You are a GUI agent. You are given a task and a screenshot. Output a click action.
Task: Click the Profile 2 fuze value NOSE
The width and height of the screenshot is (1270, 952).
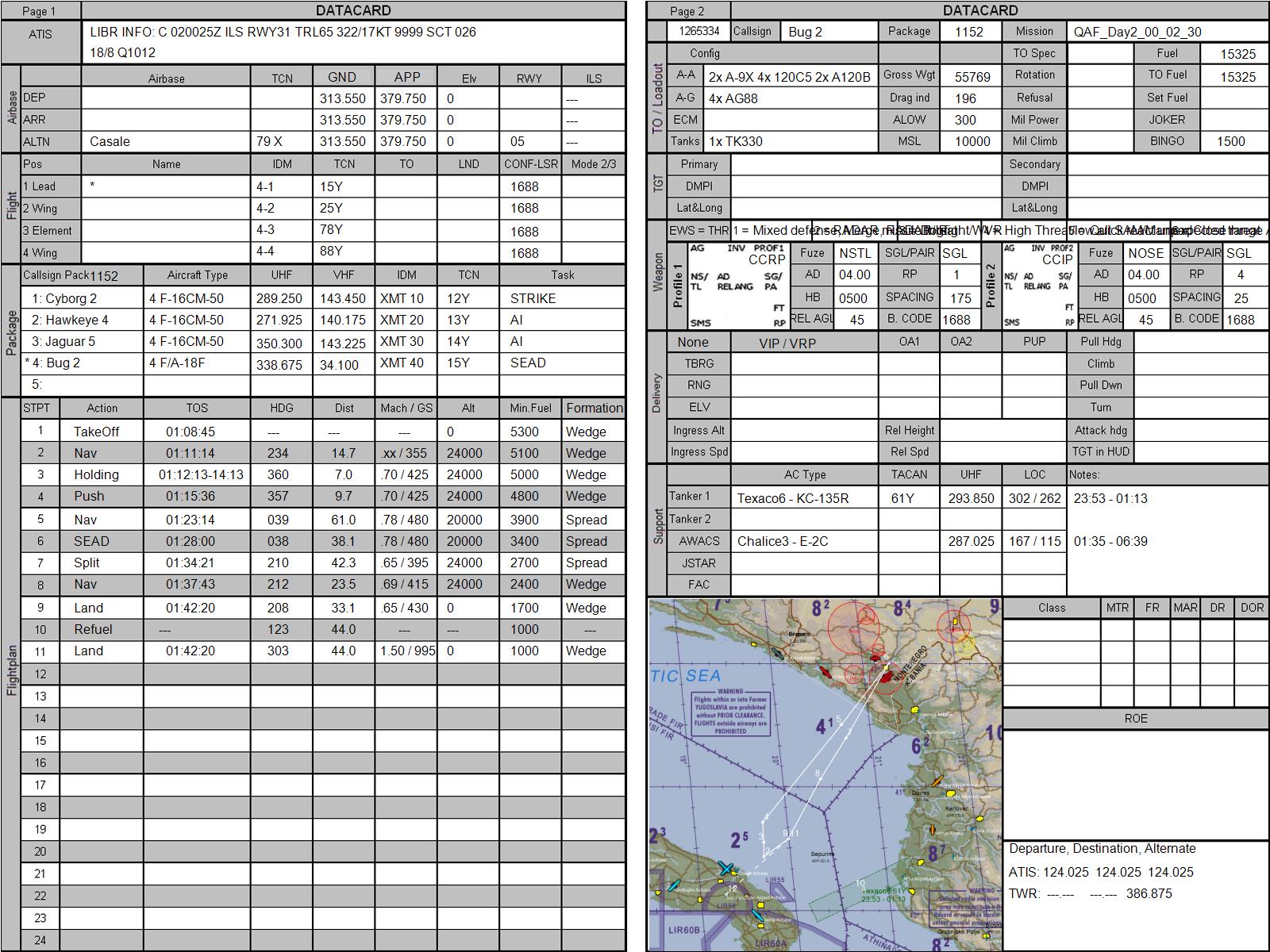click(1145, 253)
